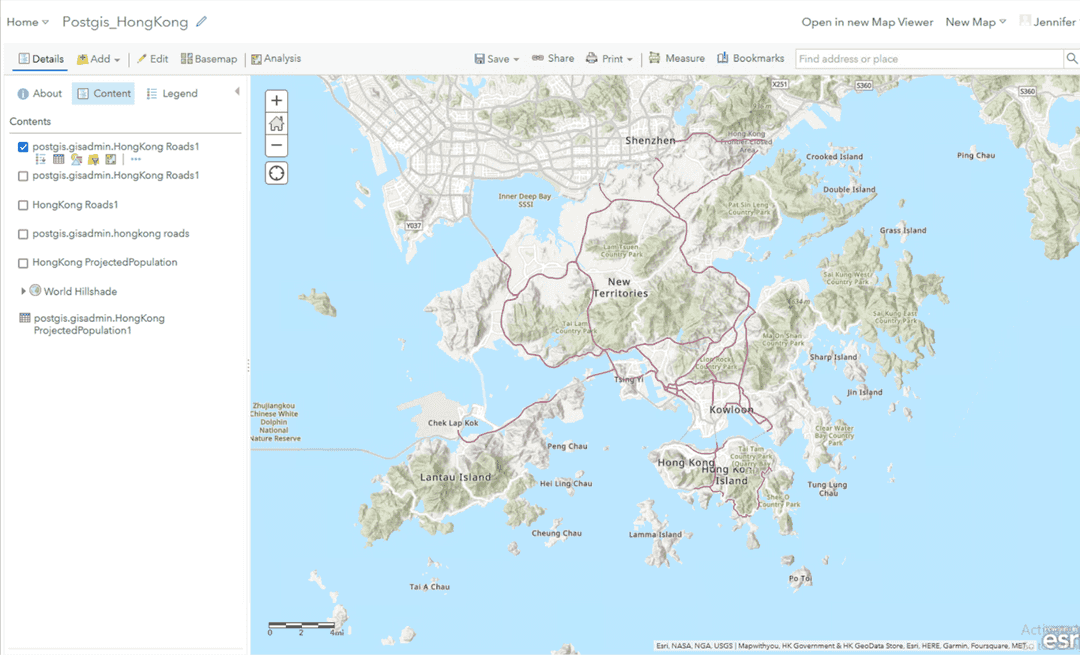The image size is (1080, 658).
Task: Click the Edit button on the toolbar
Action: (154, 58)
